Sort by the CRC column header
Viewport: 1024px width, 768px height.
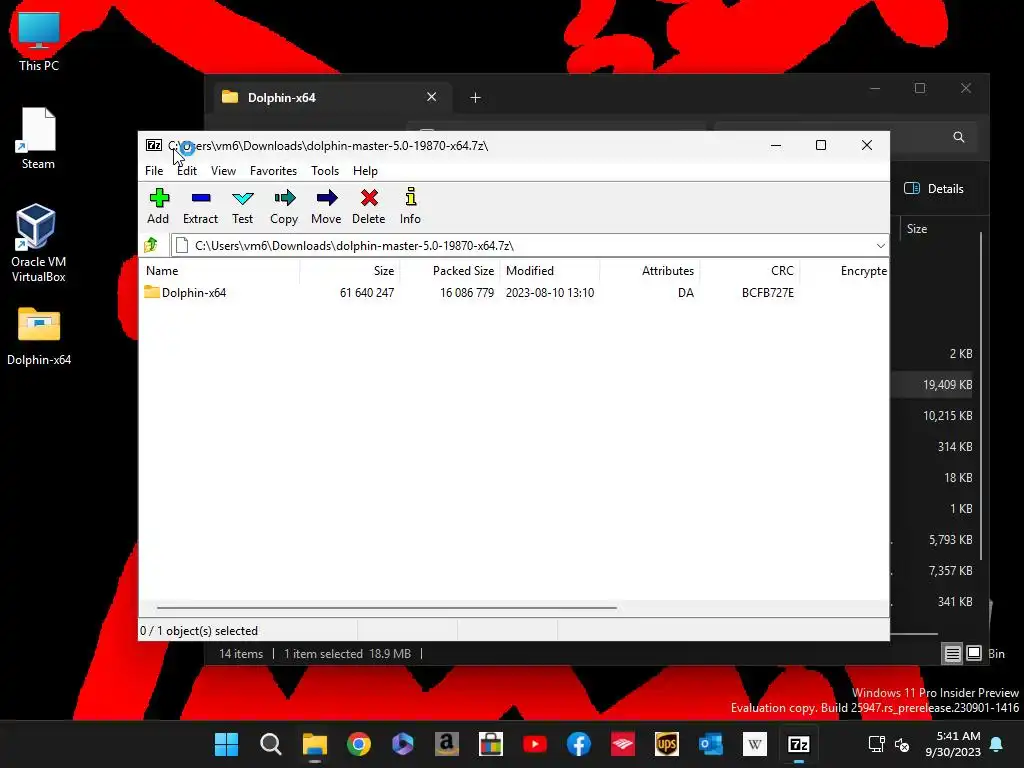coord(750,270)
